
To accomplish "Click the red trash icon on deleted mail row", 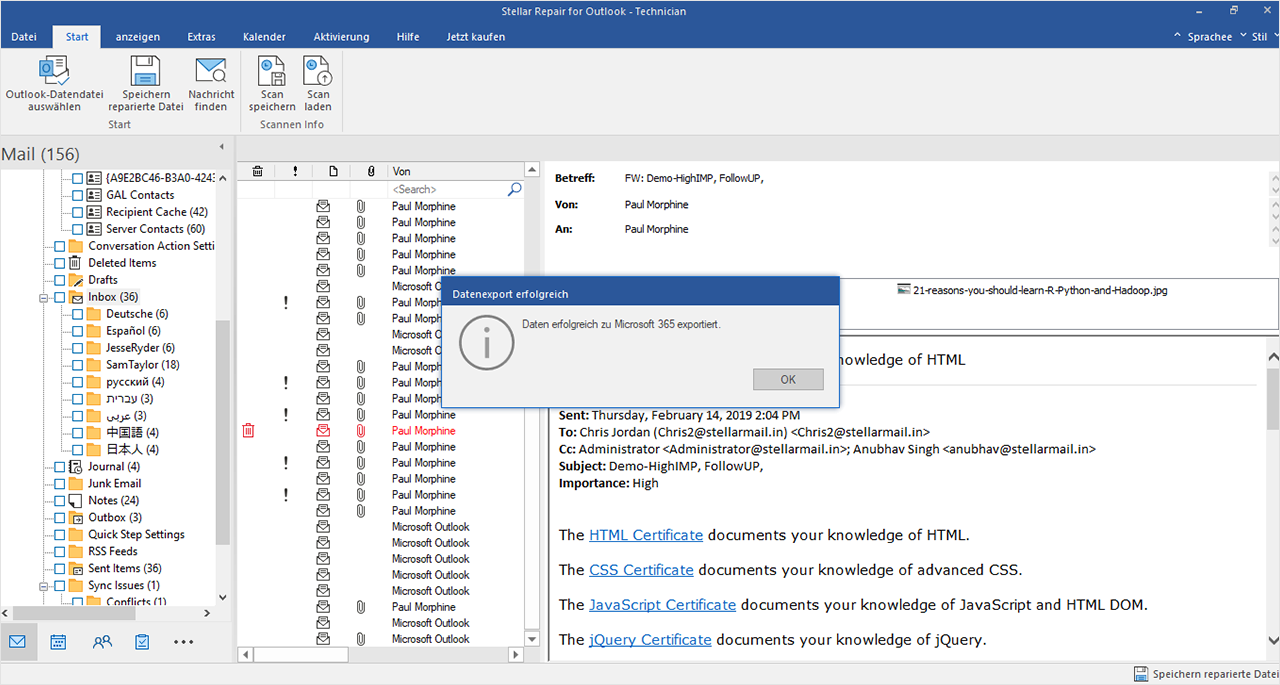I will coord(249,431).
